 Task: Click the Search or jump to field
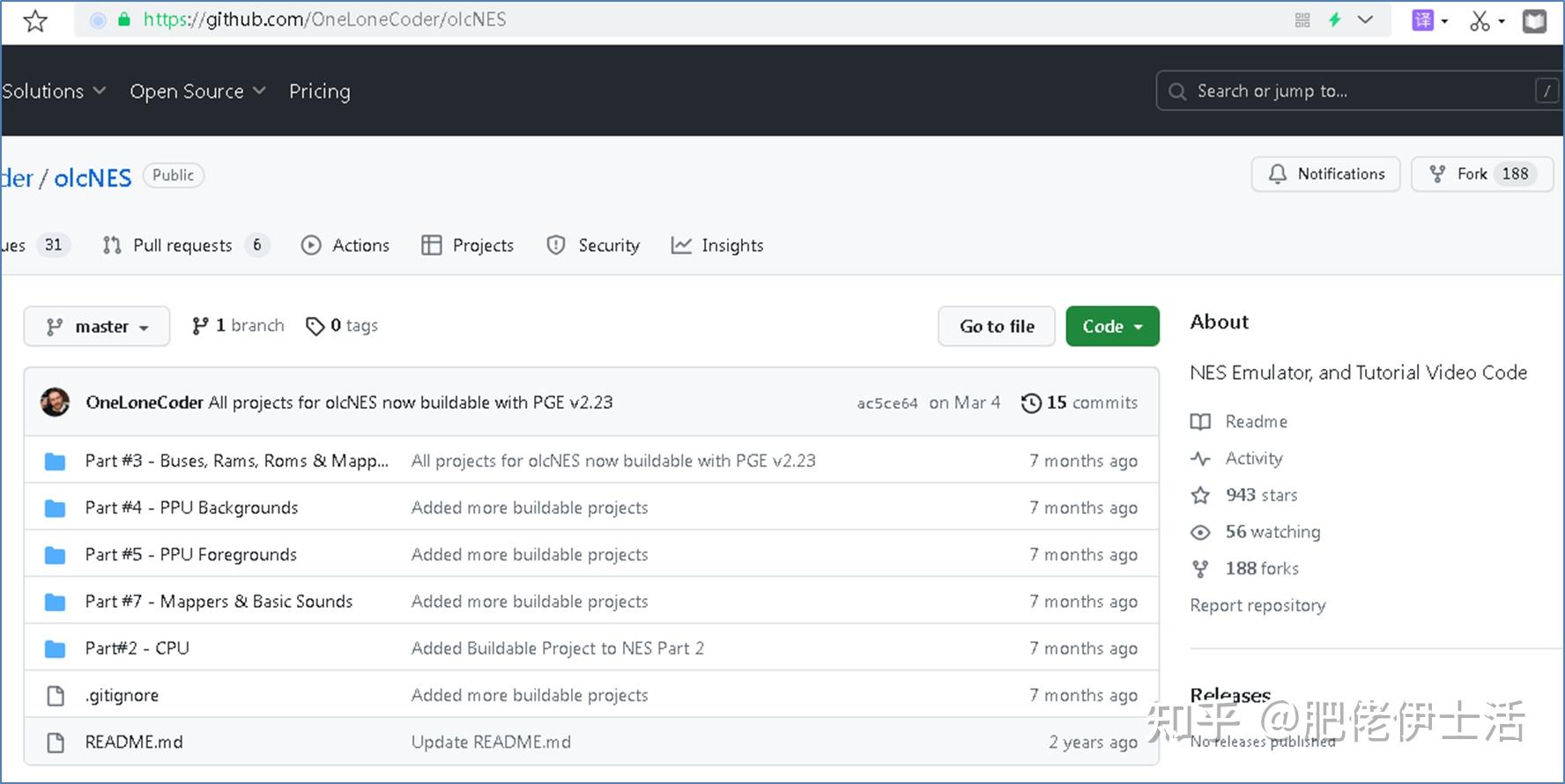point(1348,92)
